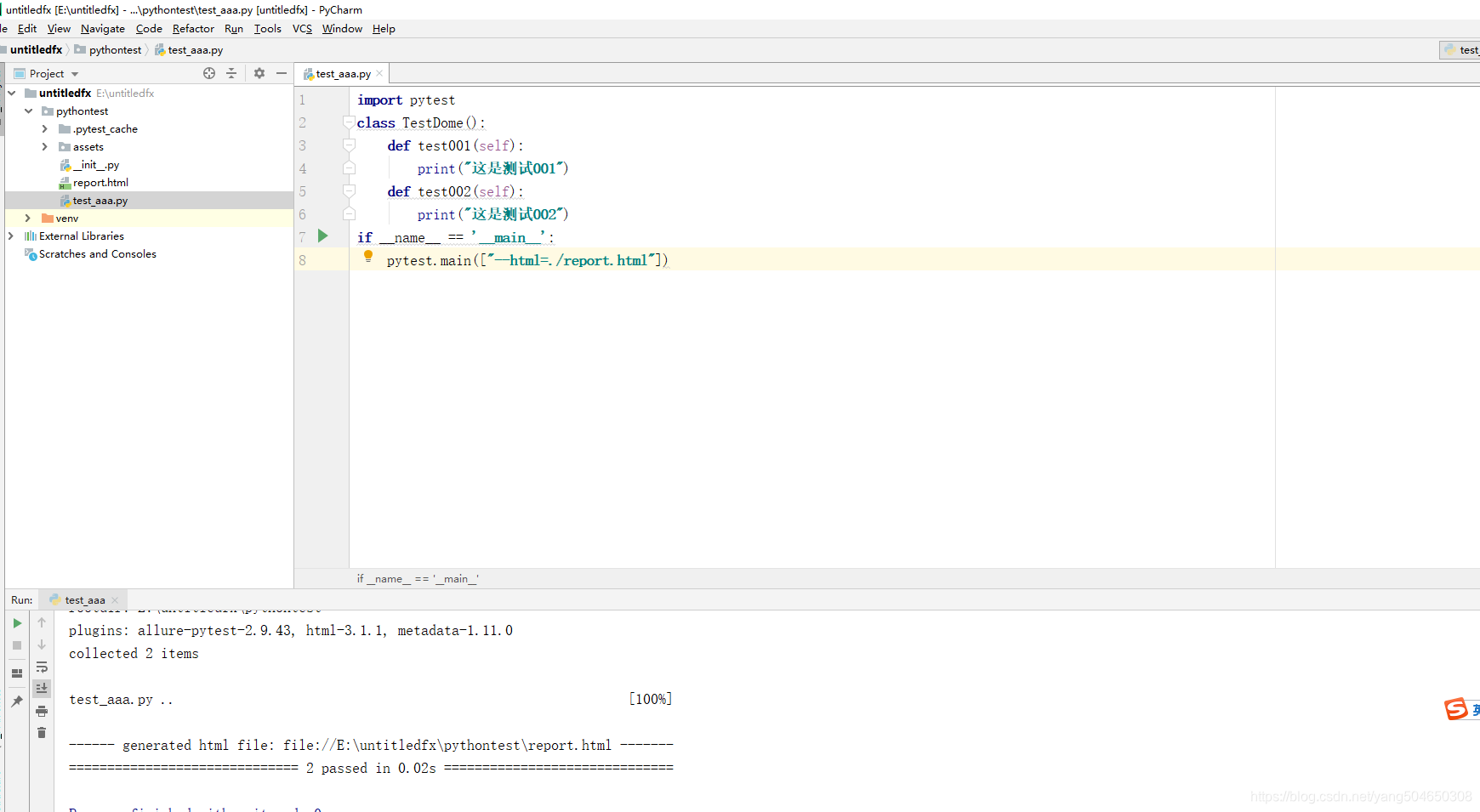Open the Code menu
The height and width of the screenshot is (812, 1480).
[x=149, y=29]
